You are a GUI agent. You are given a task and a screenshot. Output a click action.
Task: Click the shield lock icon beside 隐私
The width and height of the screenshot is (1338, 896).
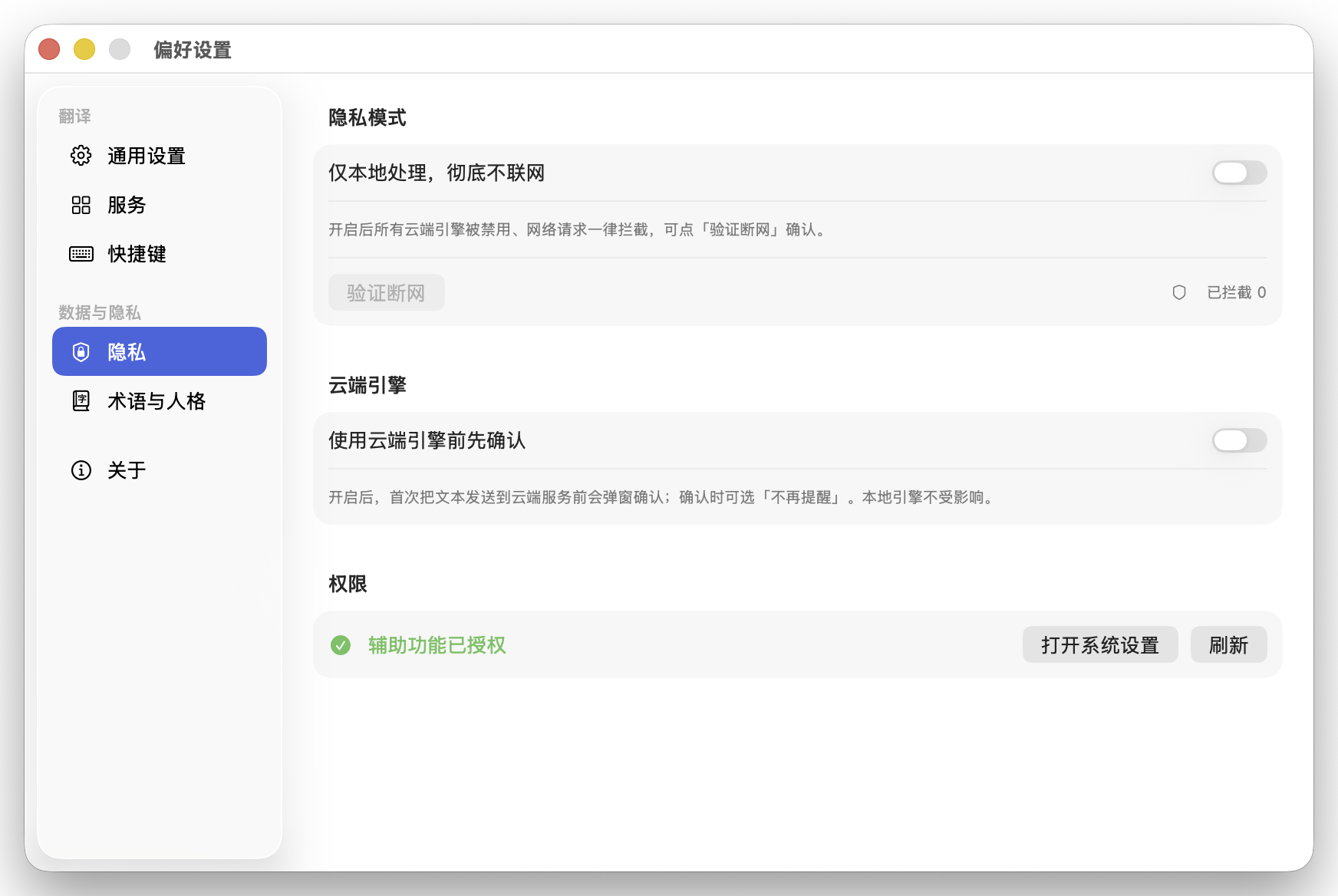81,352
